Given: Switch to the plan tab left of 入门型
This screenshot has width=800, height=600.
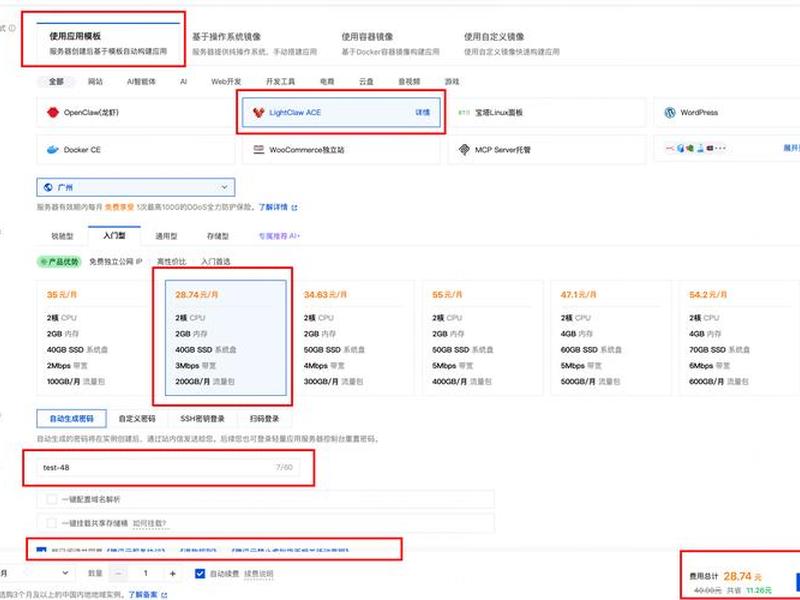Looking at the screenshot, I should pos(62,236).
